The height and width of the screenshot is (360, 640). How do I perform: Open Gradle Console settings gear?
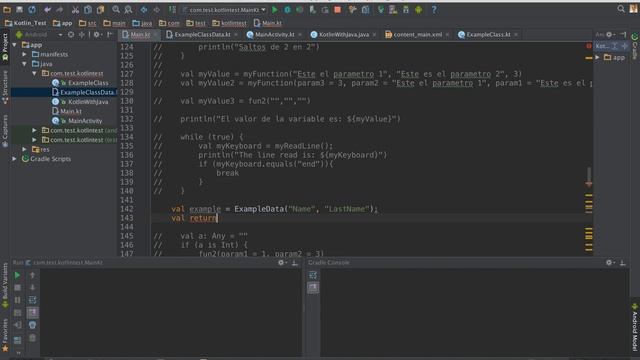point(609,263)
